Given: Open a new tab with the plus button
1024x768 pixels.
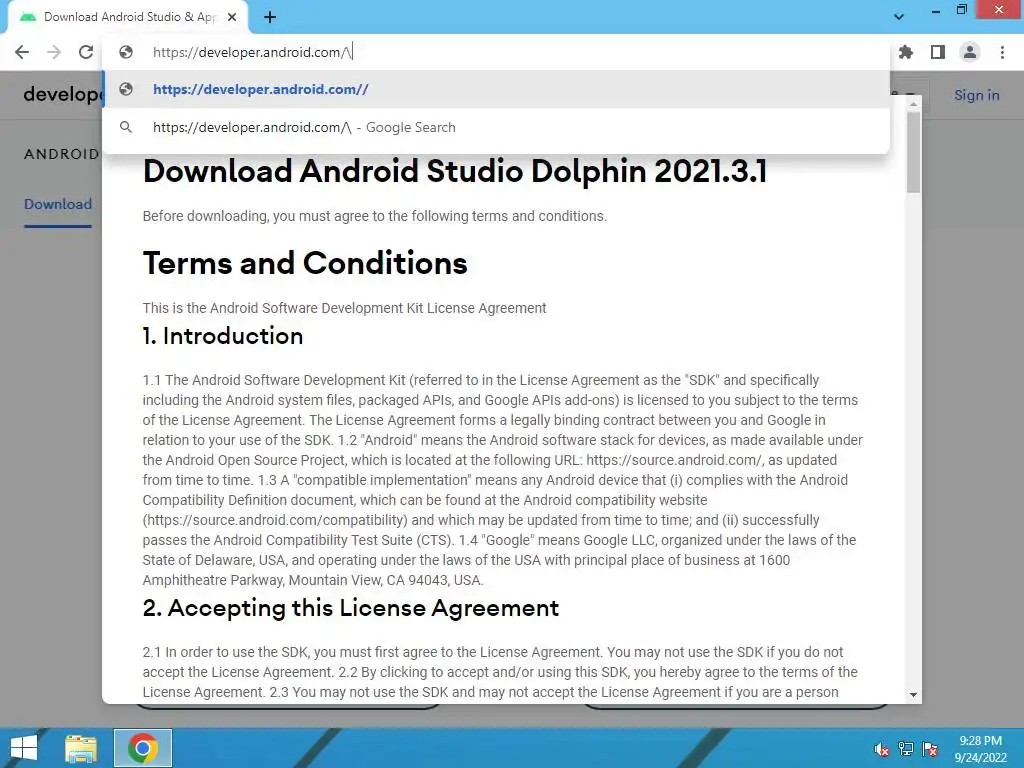Looking at the screenshot, I should point(270,18).
